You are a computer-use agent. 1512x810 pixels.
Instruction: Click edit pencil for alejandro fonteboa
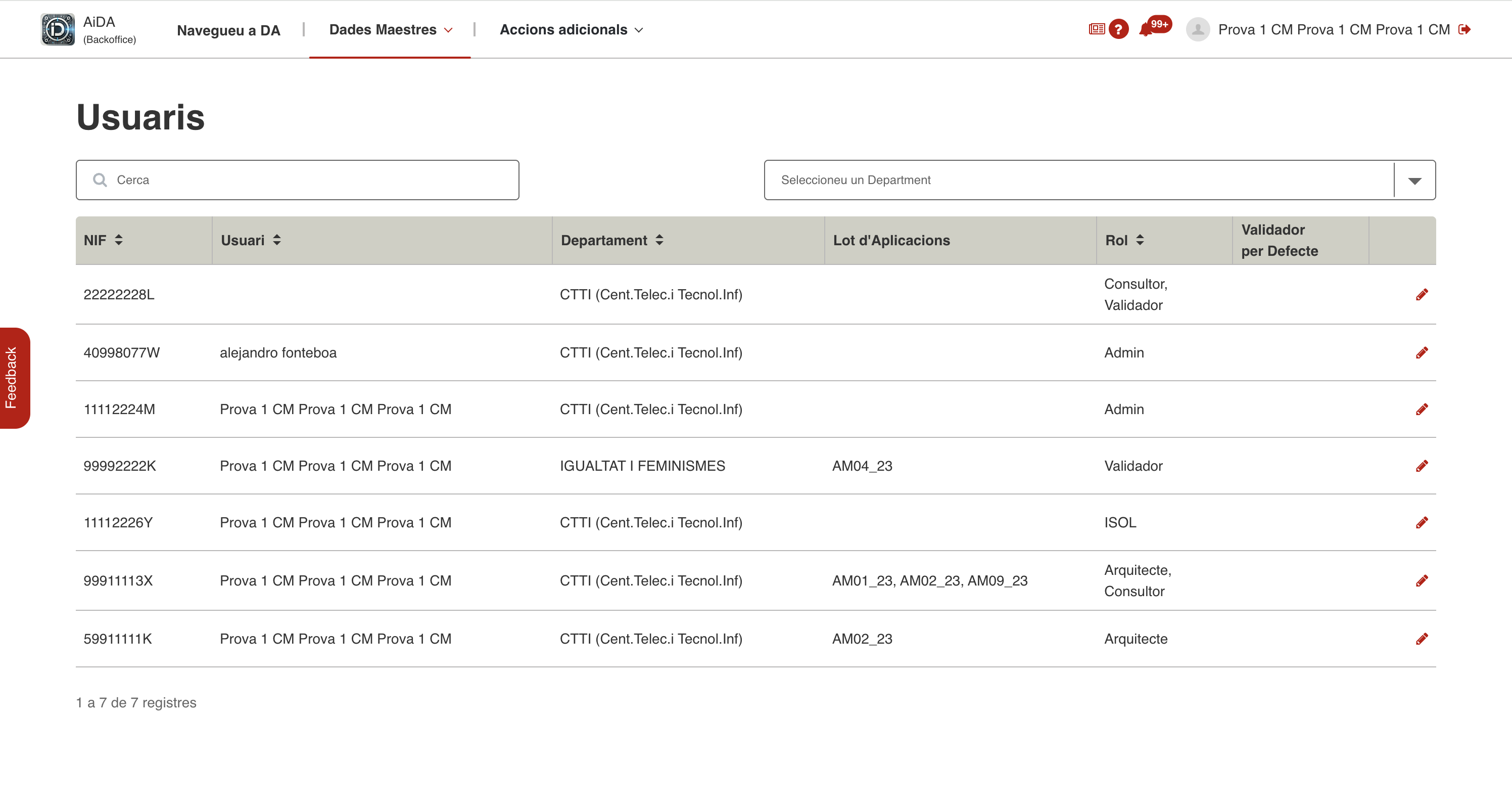point(1421,352)
